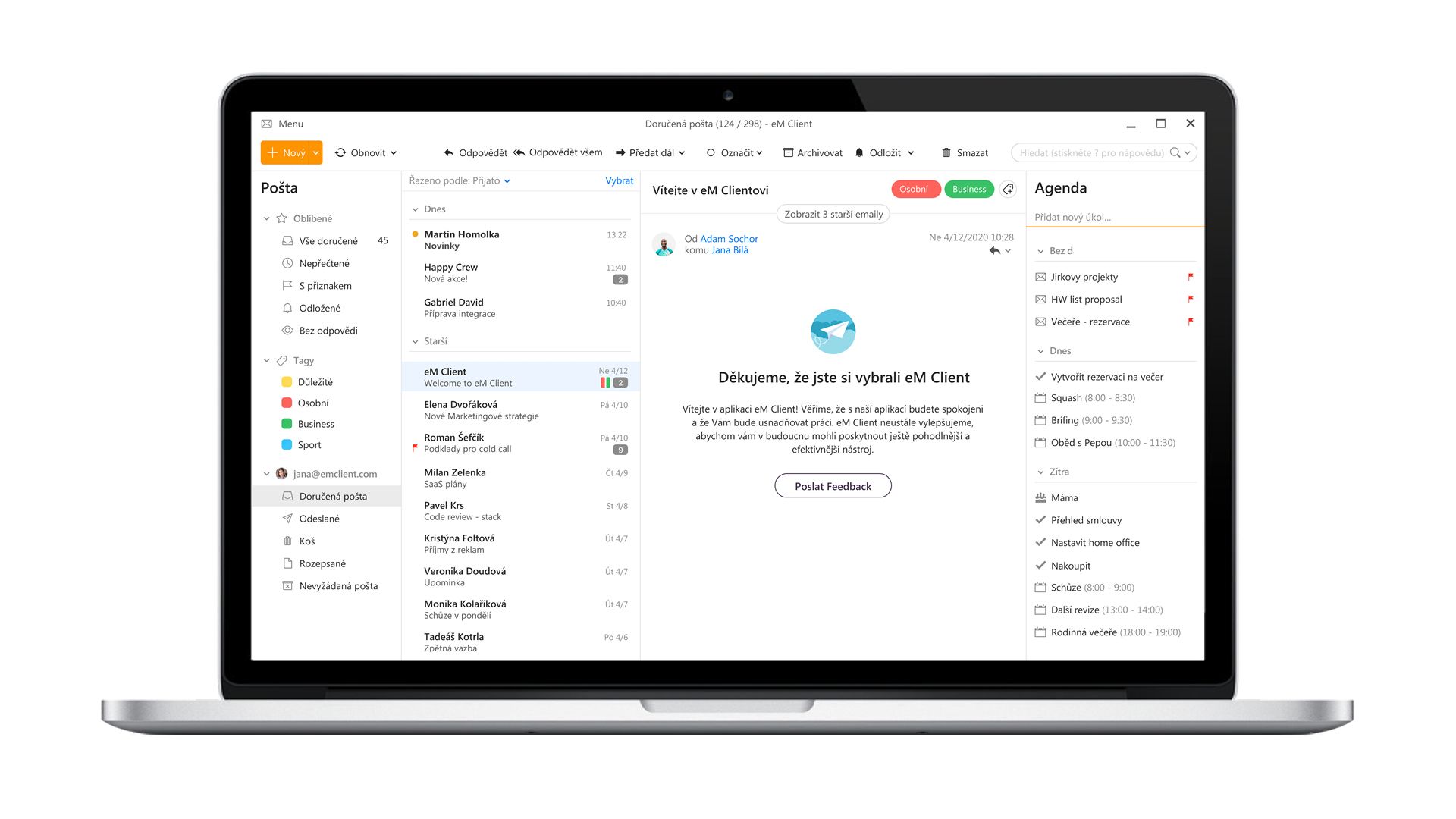1456x819 pixels.
Task: Click Zobrazit 3 starší emaily link
Action: [833, 214]
